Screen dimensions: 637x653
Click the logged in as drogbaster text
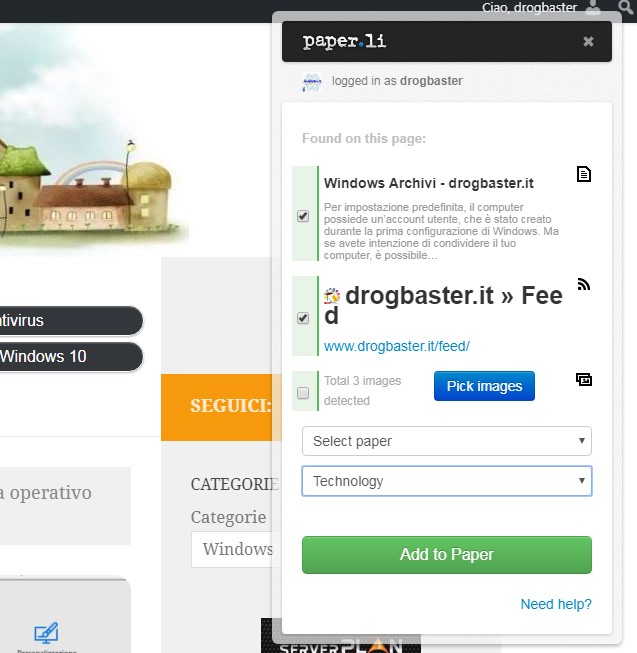click(397, 81)
